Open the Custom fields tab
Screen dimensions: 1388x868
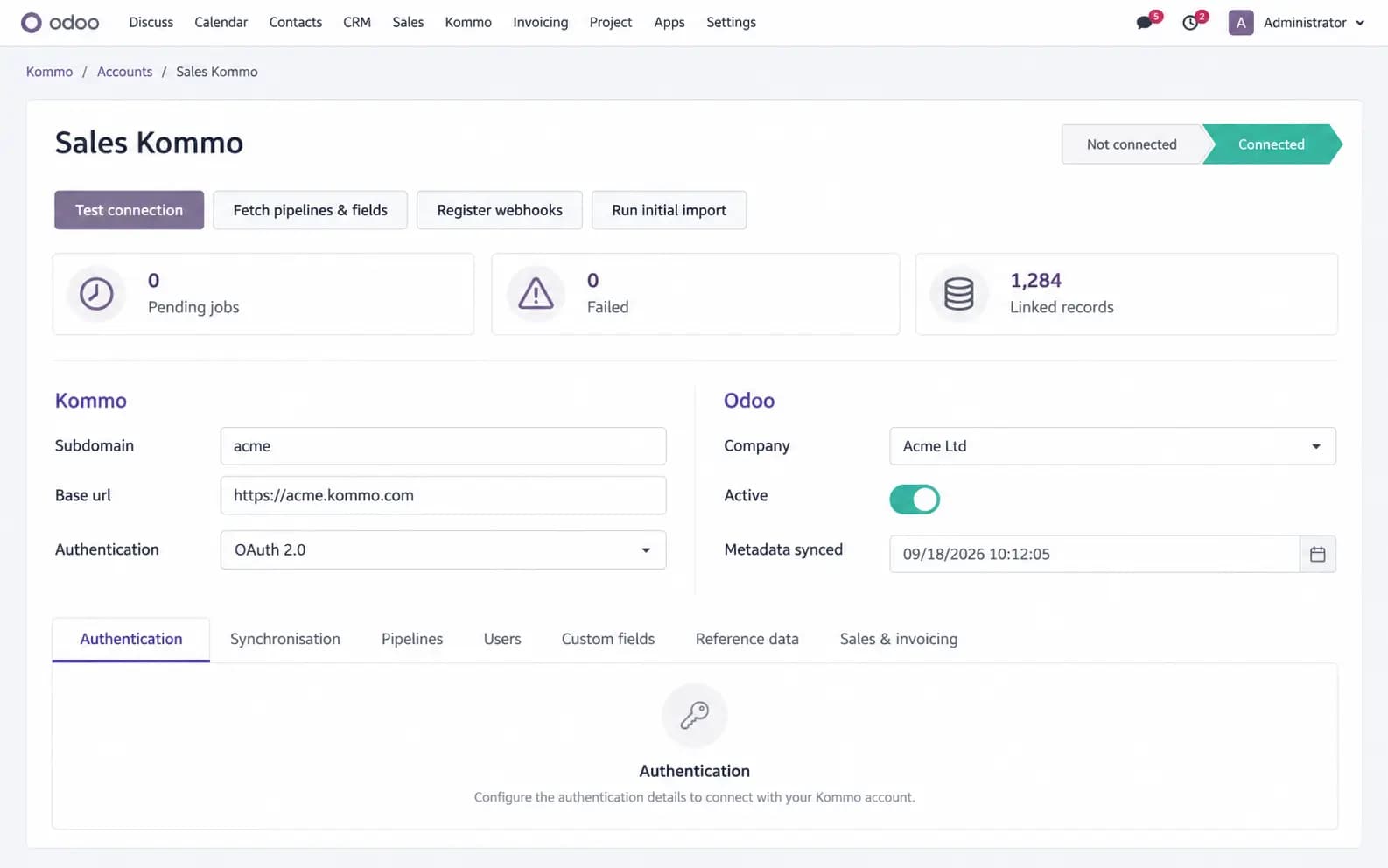[x=608, y=639]
